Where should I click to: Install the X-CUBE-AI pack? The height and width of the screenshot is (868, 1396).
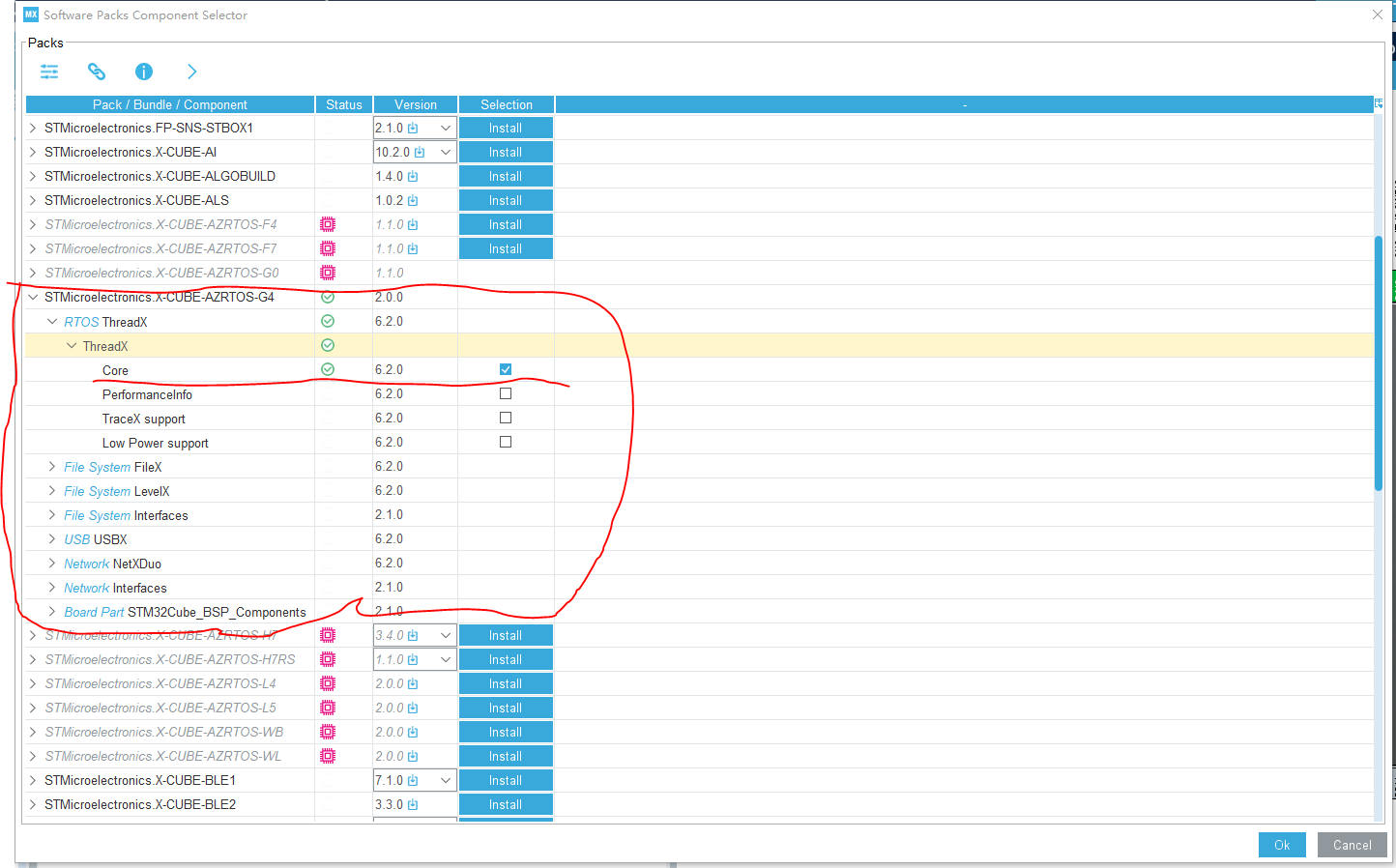506,152
